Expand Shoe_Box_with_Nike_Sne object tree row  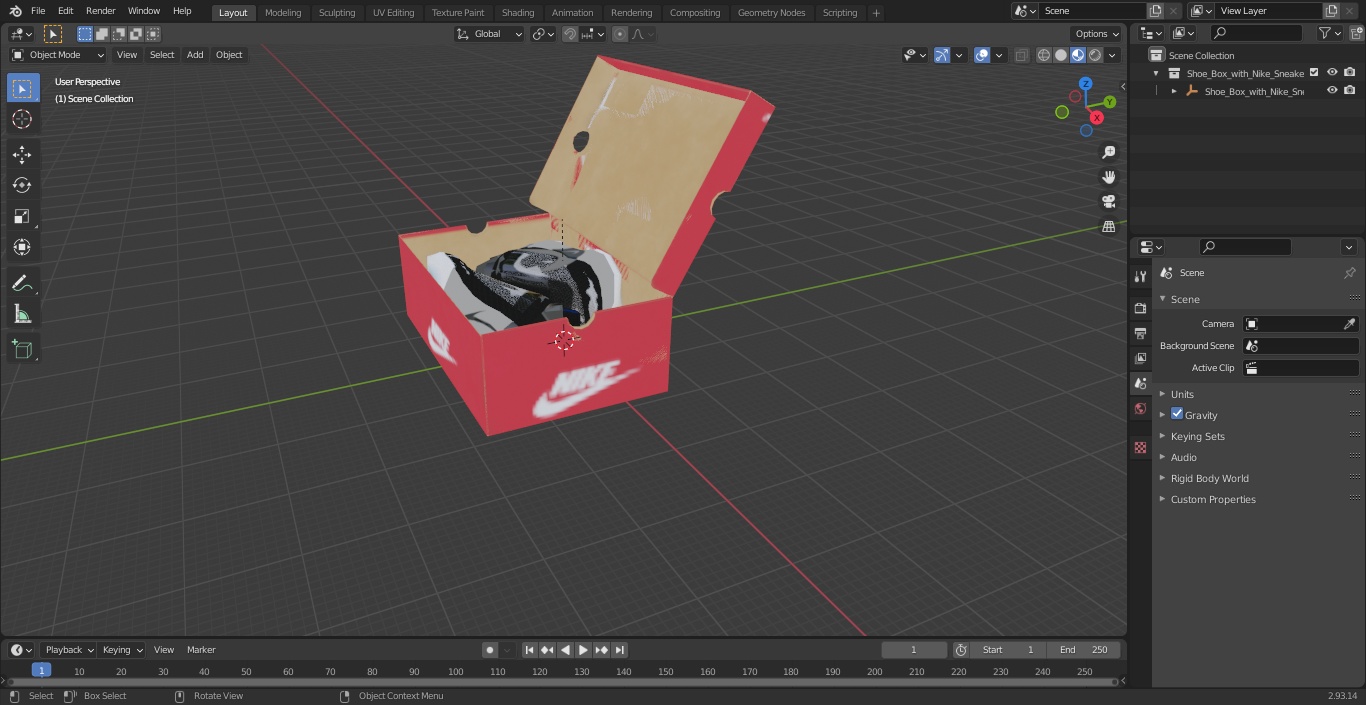pos(1174,91)
